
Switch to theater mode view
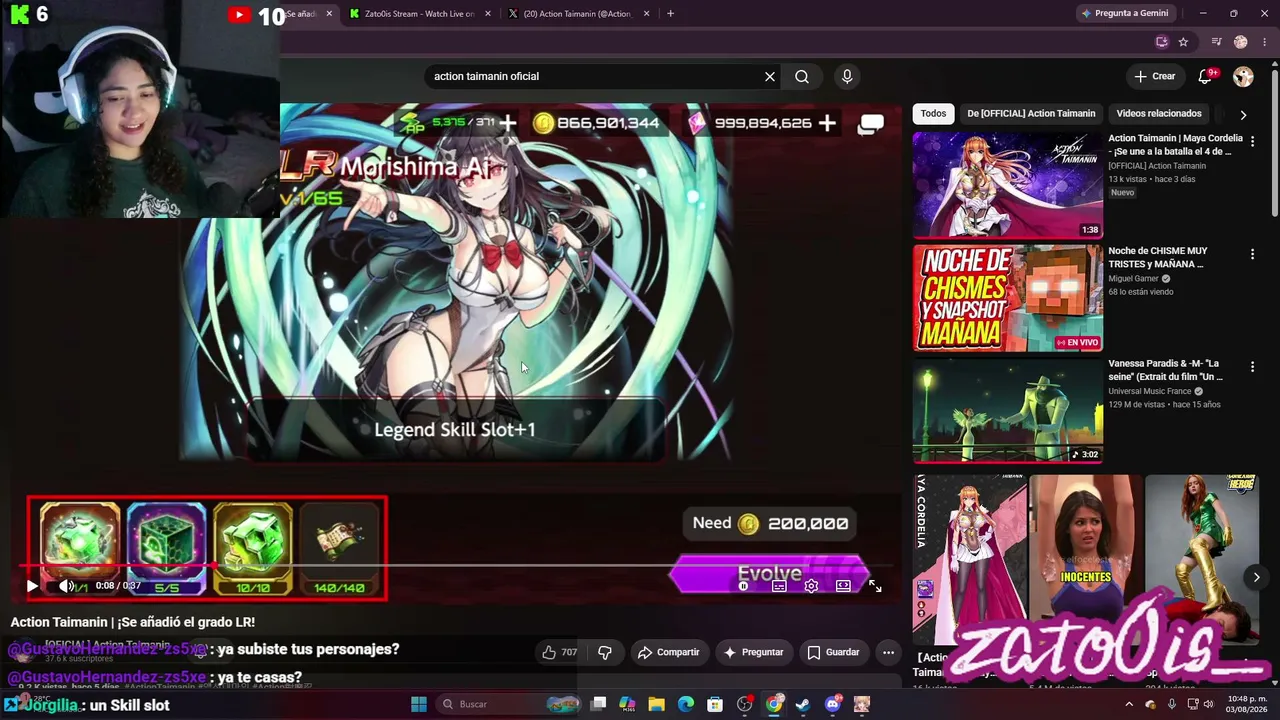(x=843, y=586)
